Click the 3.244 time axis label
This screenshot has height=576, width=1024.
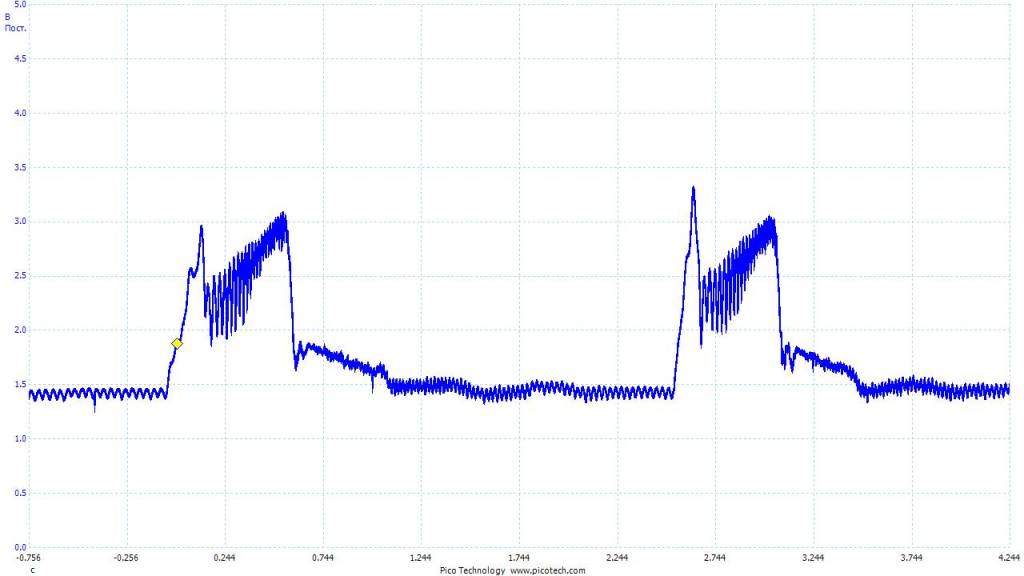813,559
